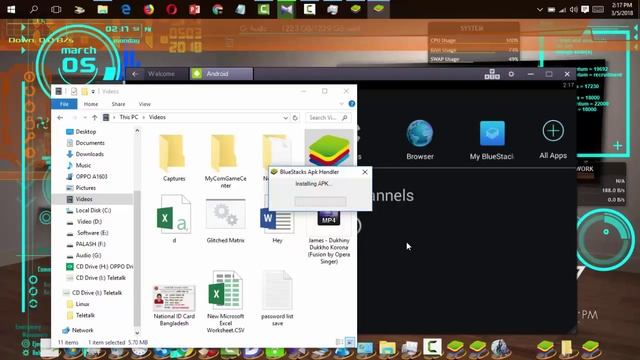The image size is (640, 360).
Task: Open Windows Start menu
Action: [11, 9]
